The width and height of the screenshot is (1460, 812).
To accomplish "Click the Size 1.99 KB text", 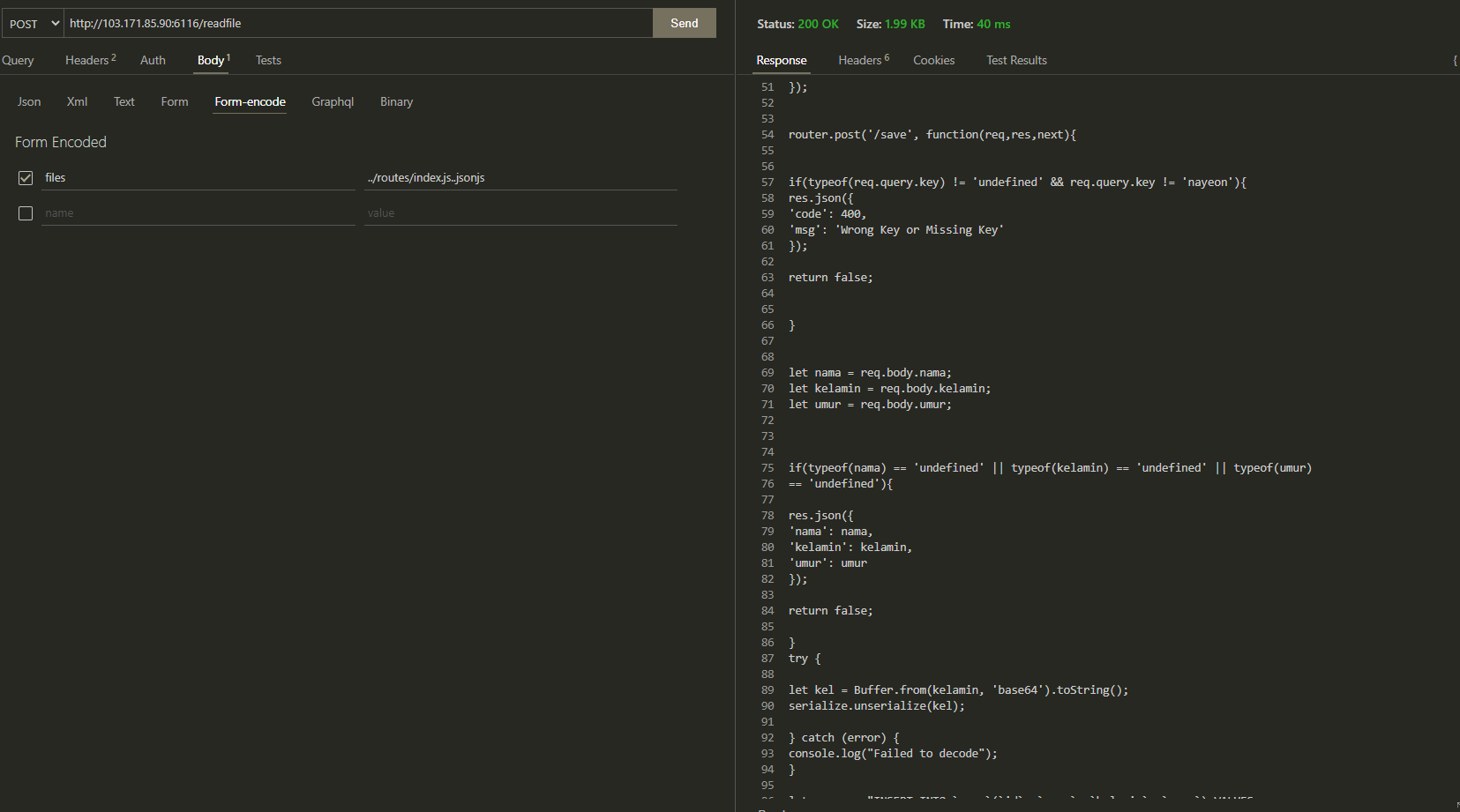I will [x=891, y=24].
